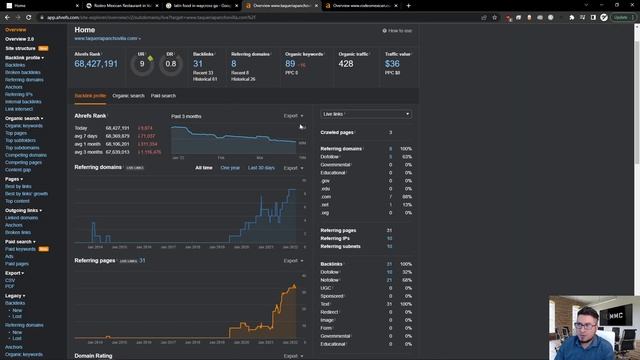The image size is (640, 360).
Task: Open Organic keywords in sidebar
Action: point(24,126)
